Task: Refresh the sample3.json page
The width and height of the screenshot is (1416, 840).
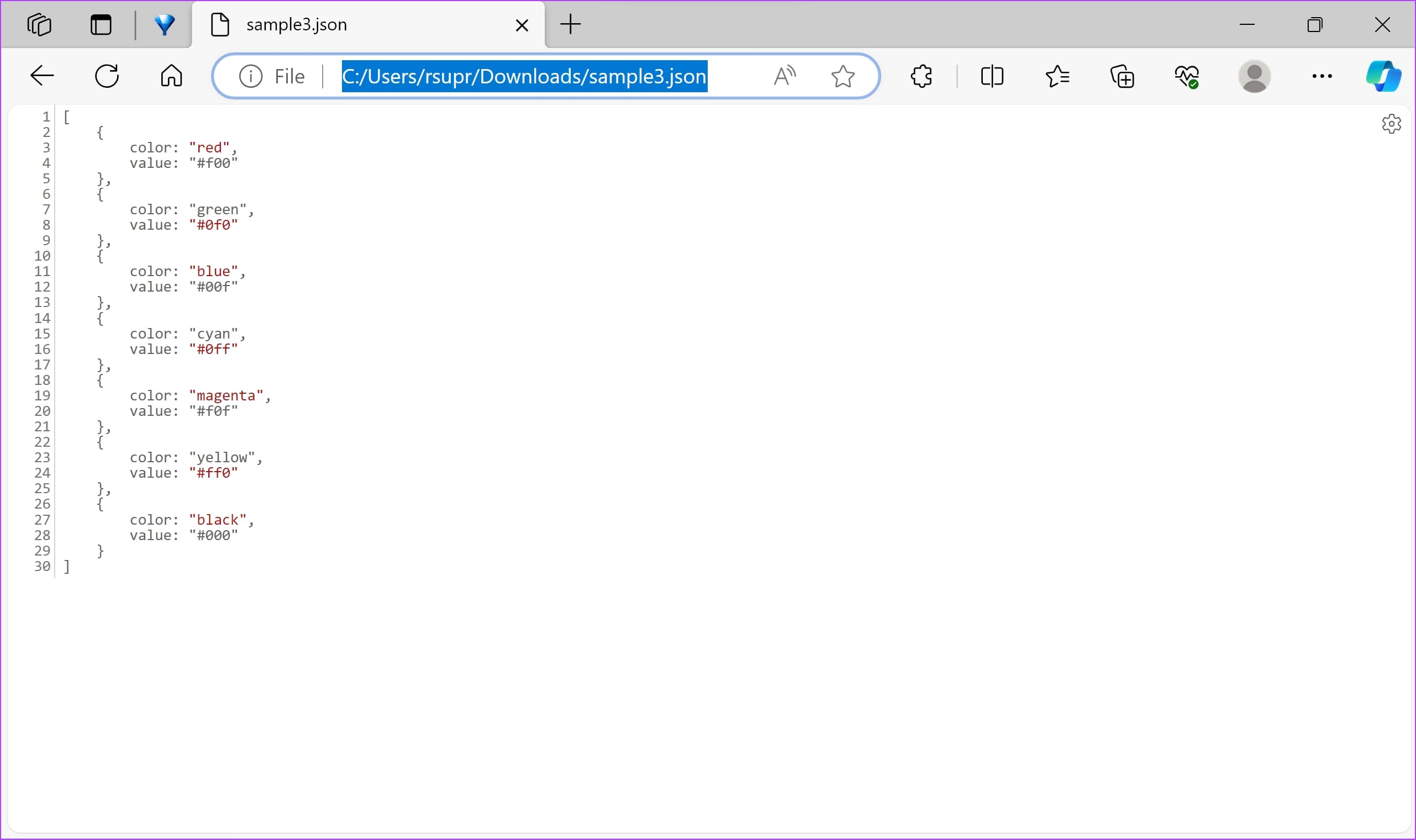Action: click(106, 75)
